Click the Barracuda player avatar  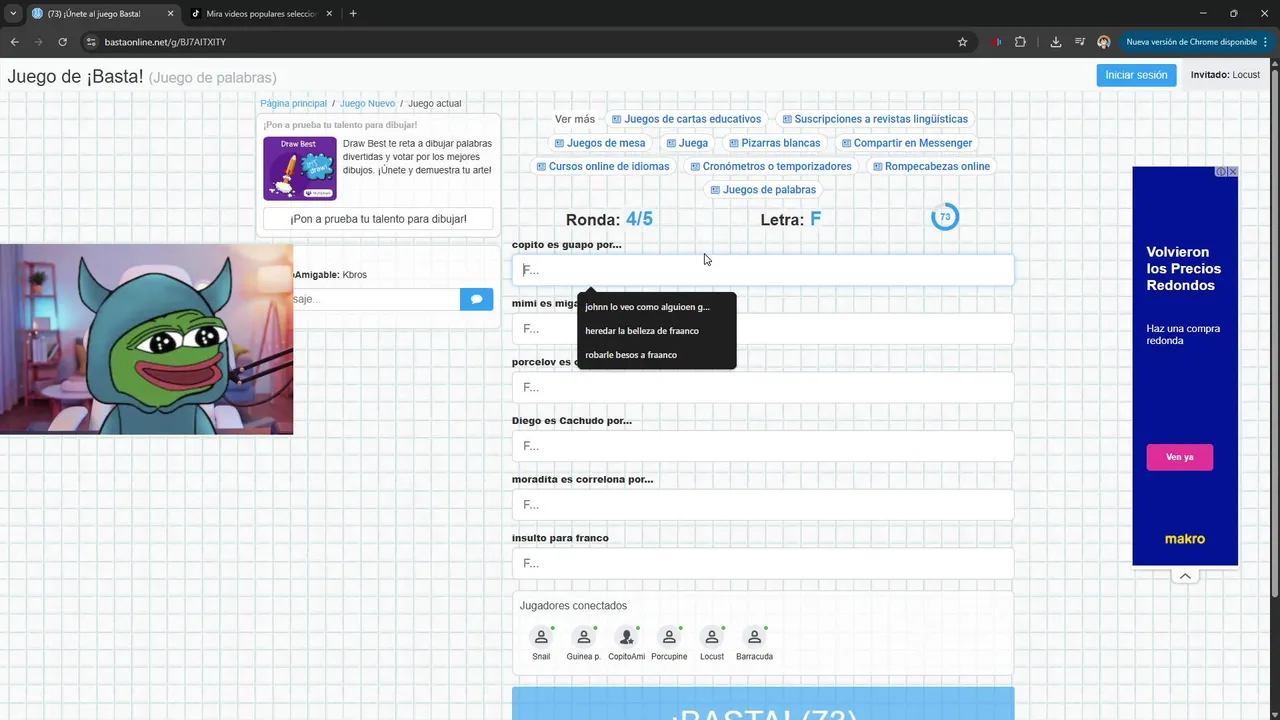pos(754,637)
